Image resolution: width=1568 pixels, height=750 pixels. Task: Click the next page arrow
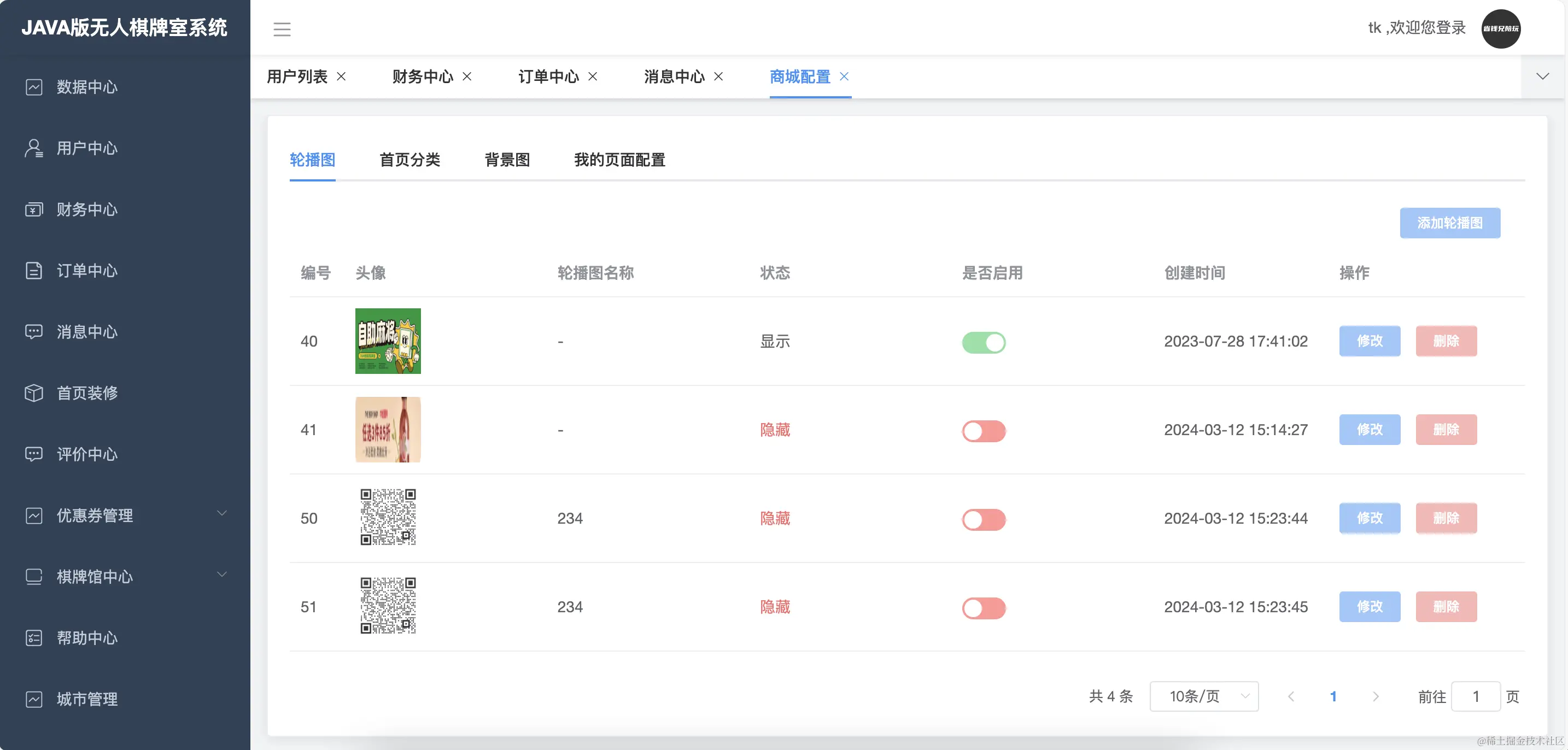[1376, 696]
